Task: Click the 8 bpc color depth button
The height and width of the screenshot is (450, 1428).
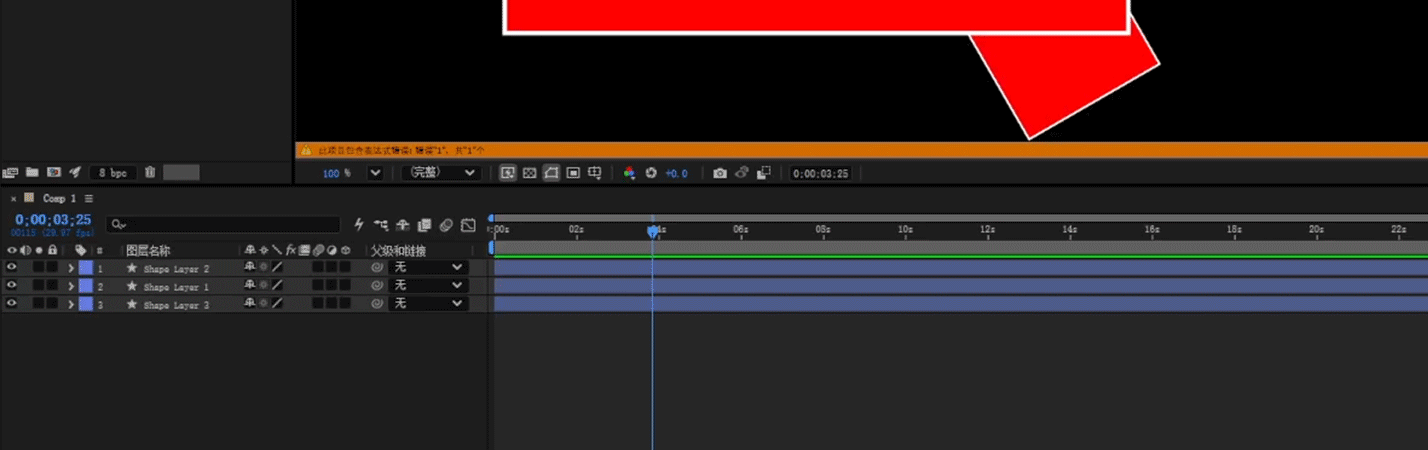Action: pyautogui.click(x=113, y=173)
